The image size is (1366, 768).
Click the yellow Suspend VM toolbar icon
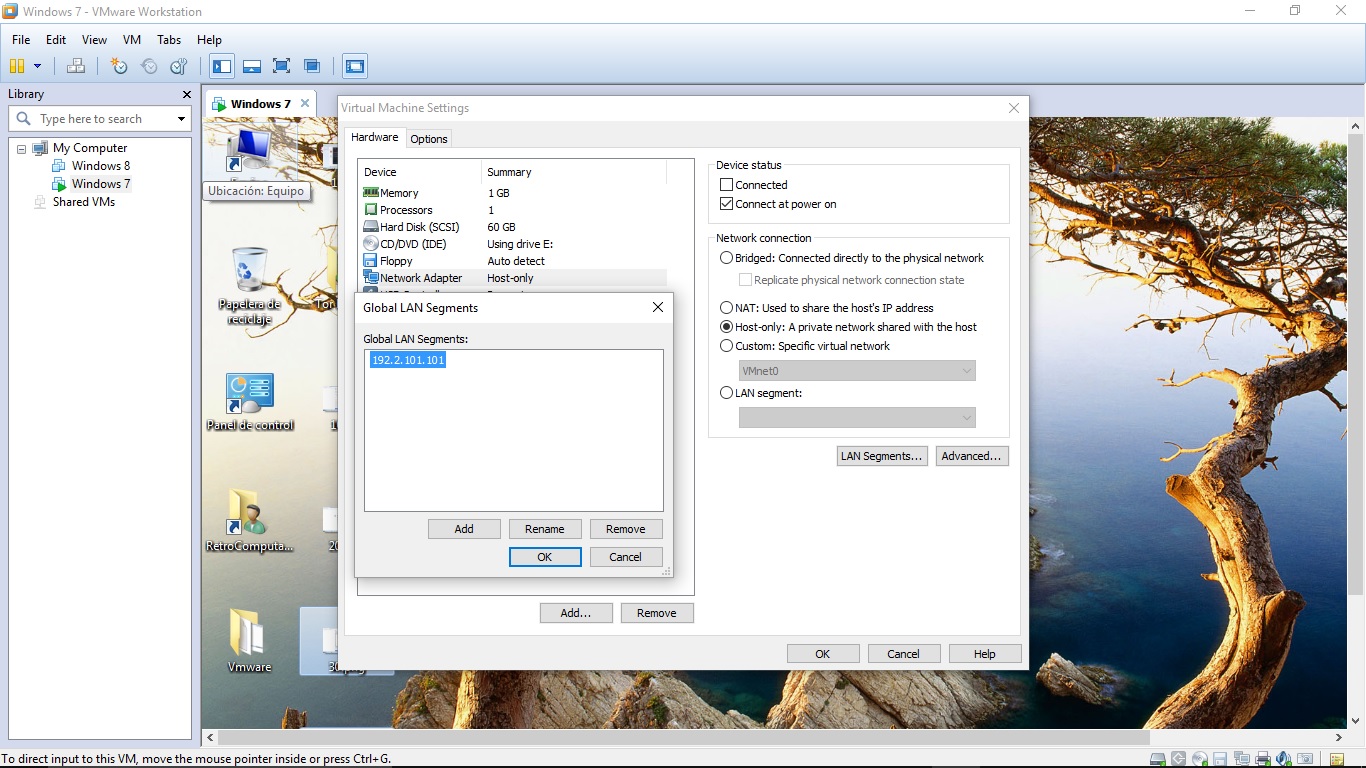[17, 66]
